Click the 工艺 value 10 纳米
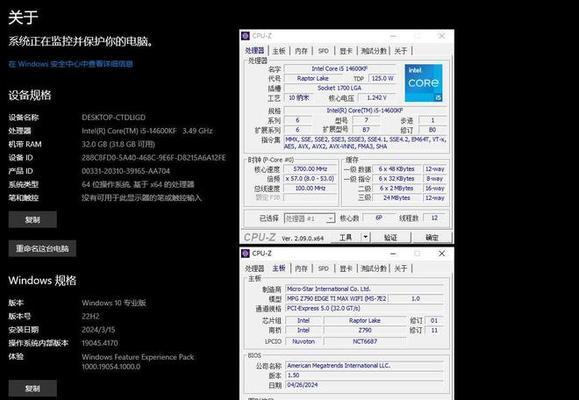 (298, 98)
